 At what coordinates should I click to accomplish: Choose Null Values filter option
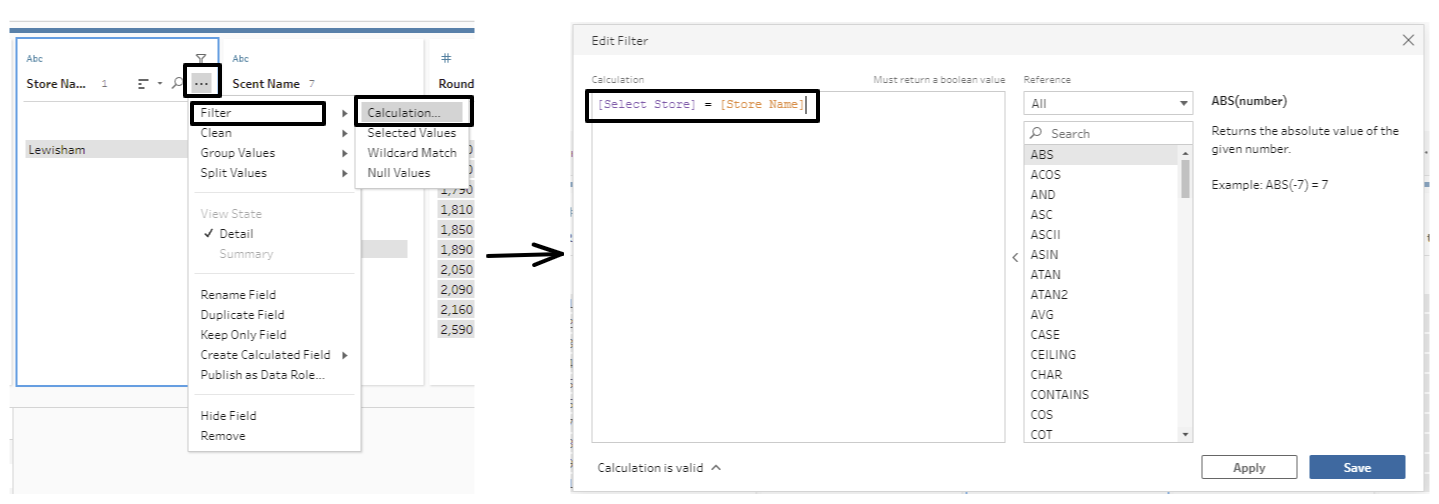[413, 173]
